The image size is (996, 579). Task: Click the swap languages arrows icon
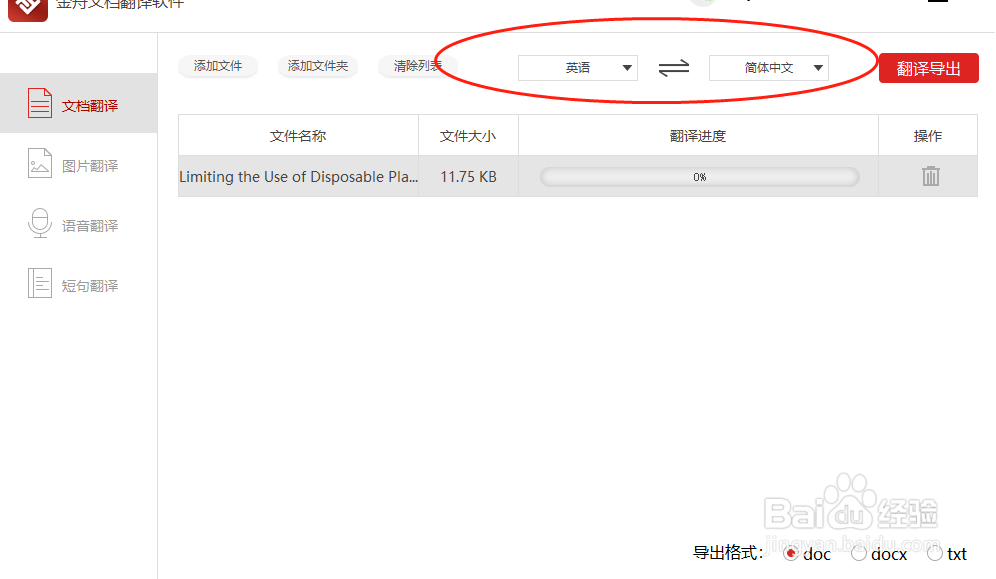coord(673,67)
